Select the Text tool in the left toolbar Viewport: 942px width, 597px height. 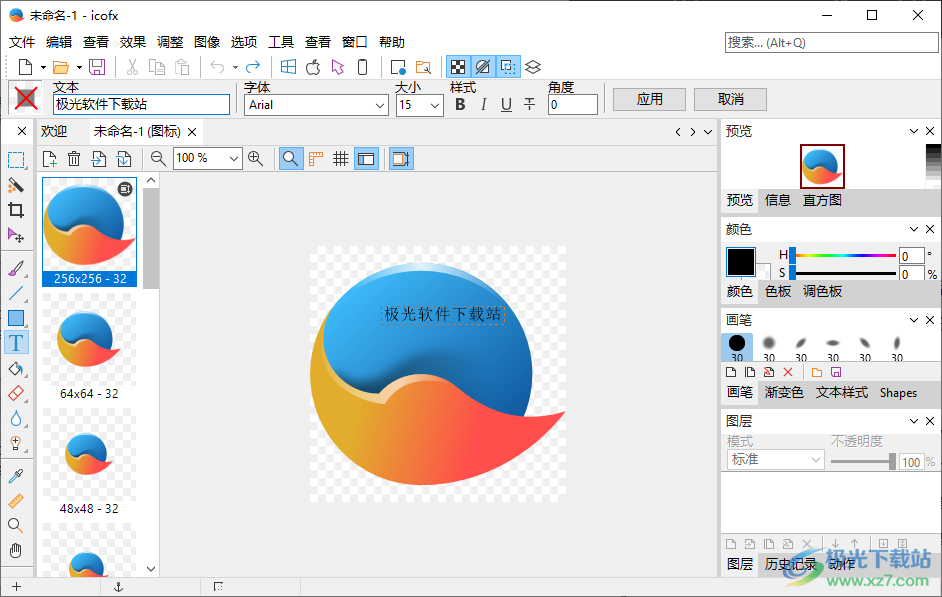(15, 342)
